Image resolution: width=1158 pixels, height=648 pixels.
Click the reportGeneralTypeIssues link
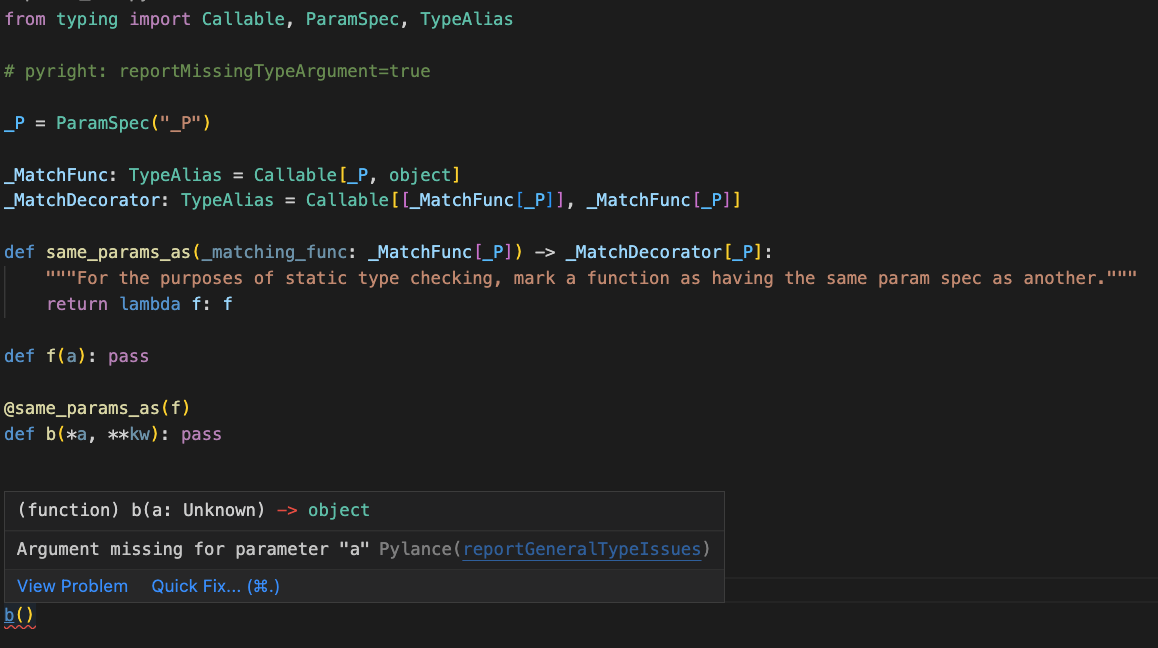582,548
